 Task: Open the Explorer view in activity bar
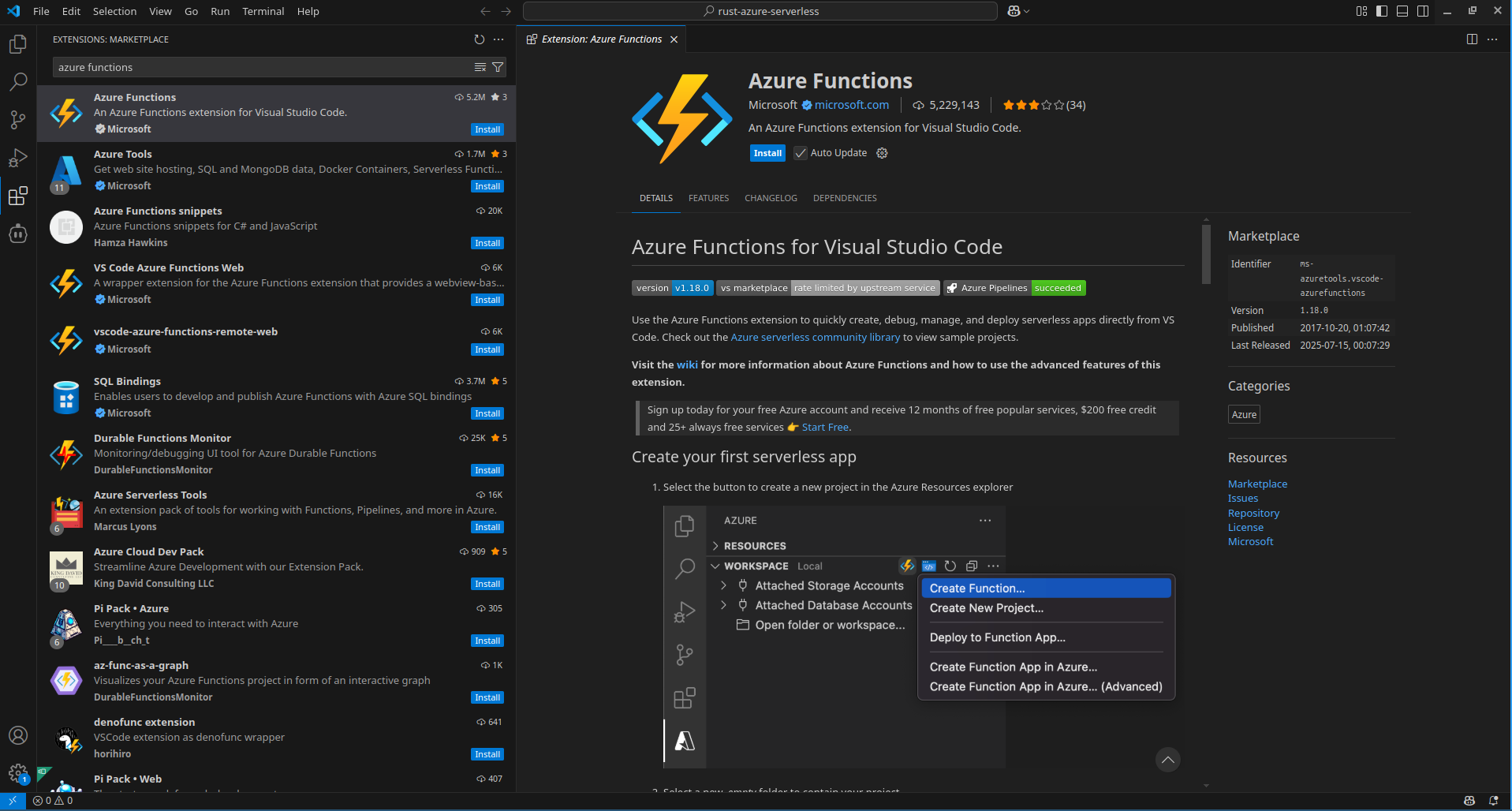tap(18, 44)
